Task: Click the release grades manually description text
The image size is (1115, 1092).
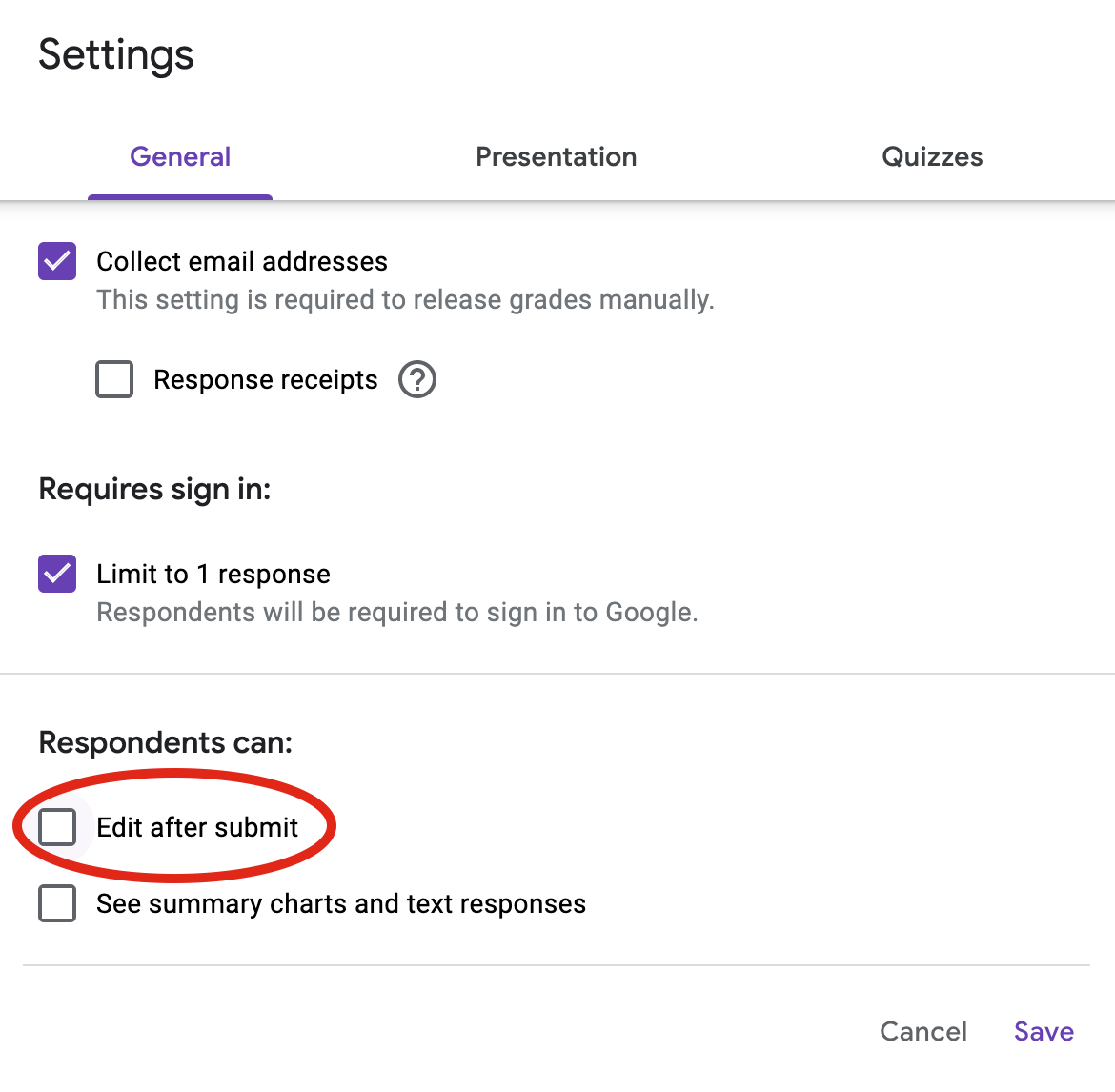Action: coord(405,300)
